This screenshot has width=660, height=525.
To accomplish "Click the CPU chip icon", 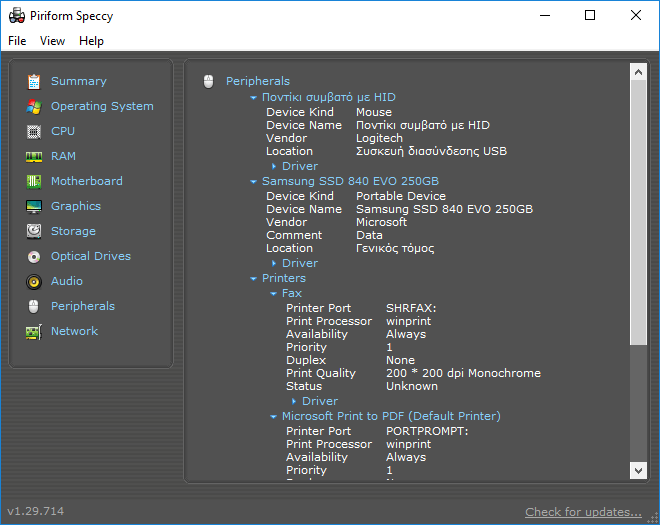I will [x=34, y=132].
